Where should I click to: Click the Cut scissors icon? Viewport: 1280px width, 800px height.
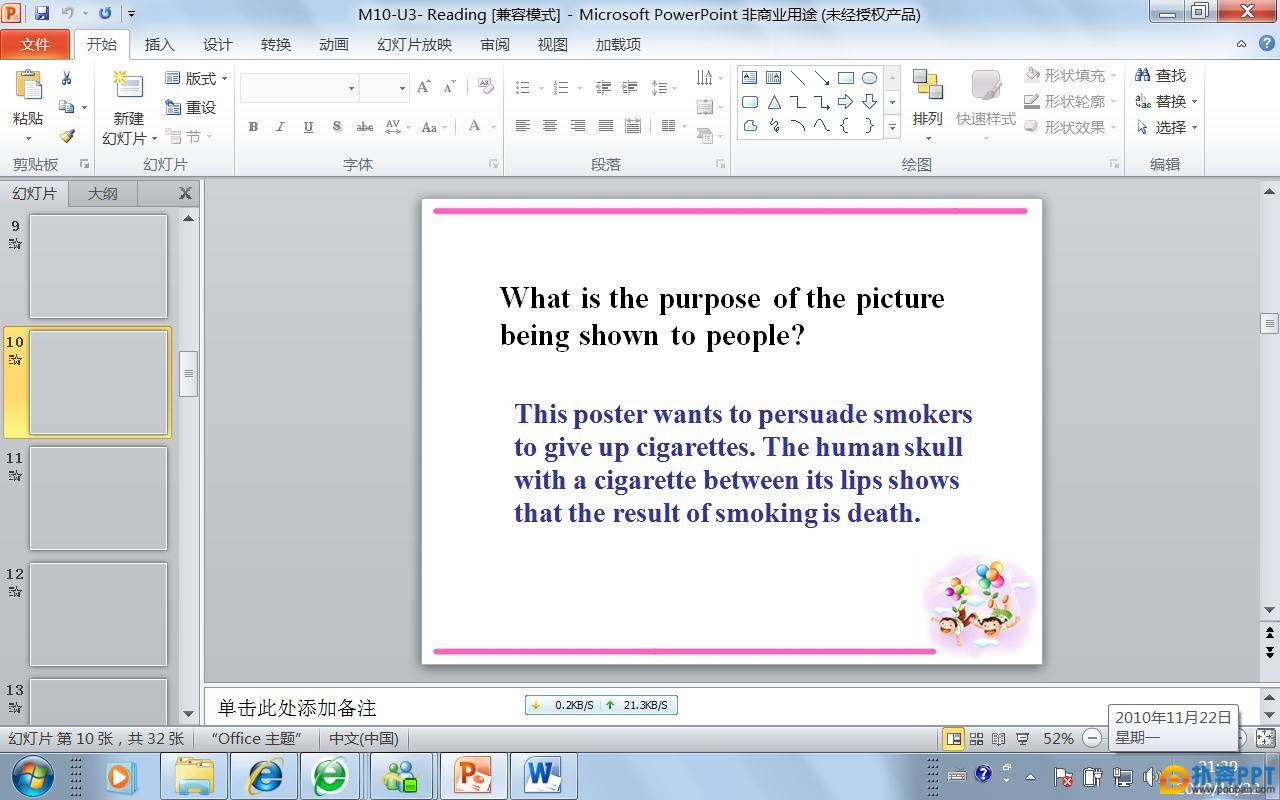[66, 78]
